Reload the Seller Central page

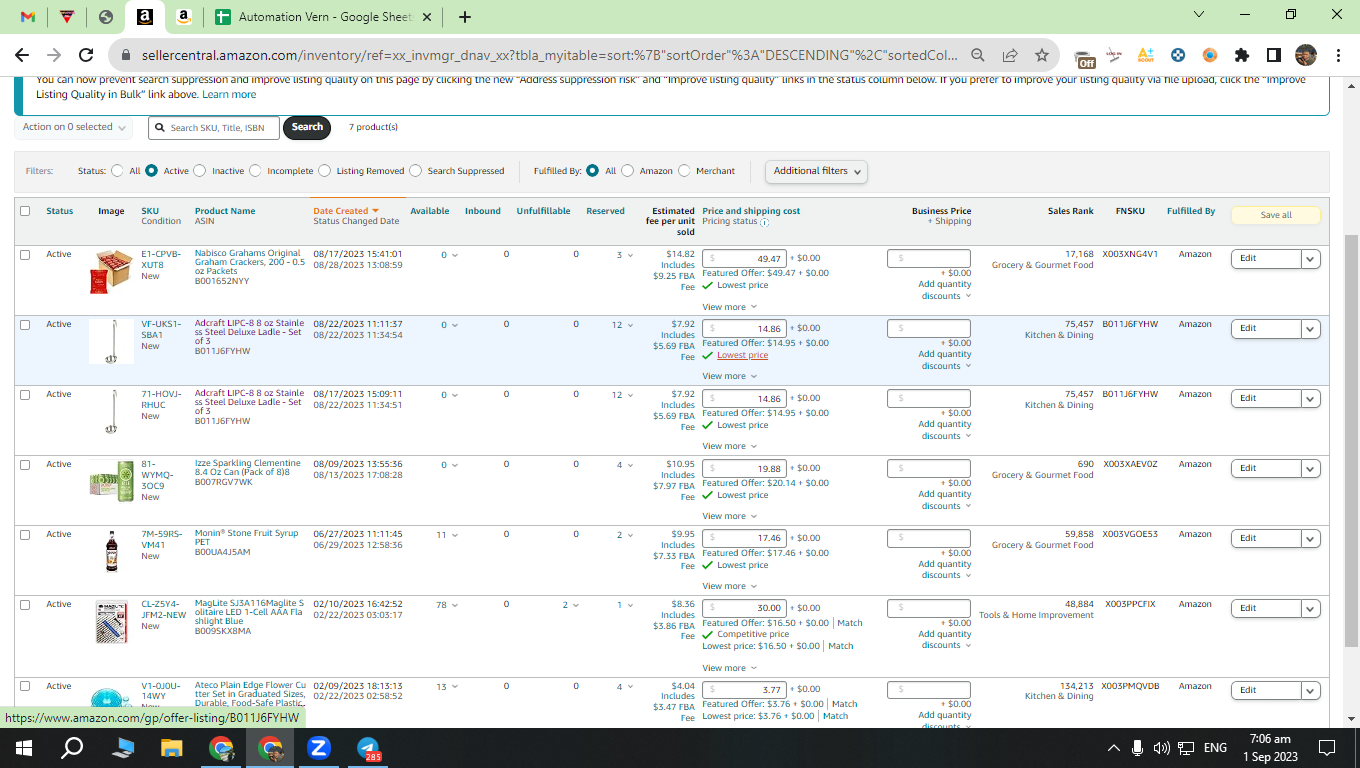86,55
